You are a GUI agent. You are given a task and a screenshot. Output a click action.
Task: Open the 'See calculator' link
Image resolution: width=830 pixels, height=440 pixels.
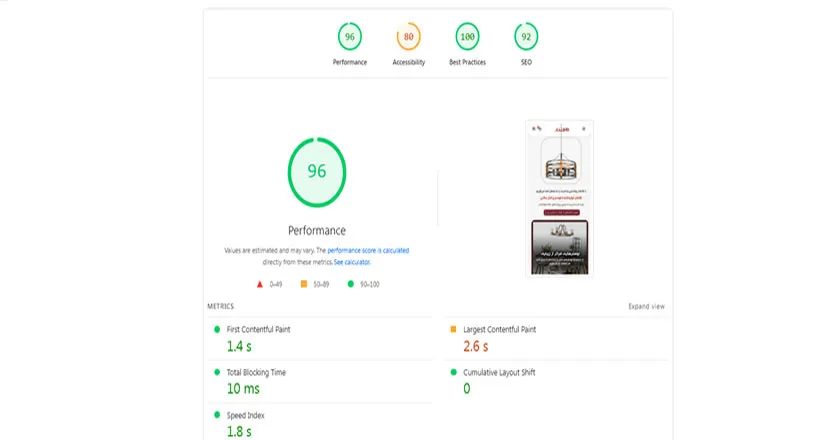352,261
